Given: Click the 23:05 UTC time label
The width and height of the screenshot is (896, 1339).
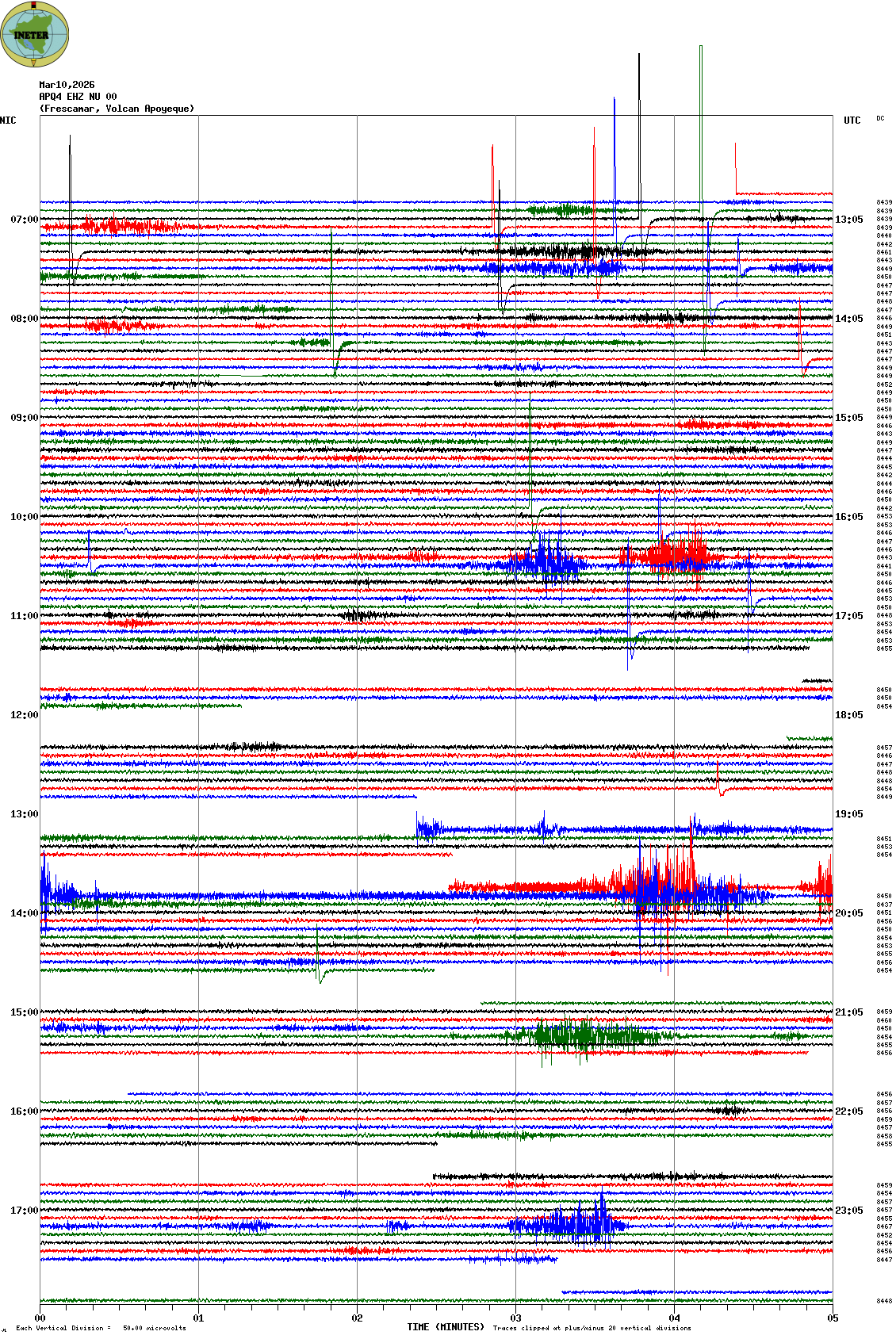Looking at the screenshot, I should (848, 1211).
